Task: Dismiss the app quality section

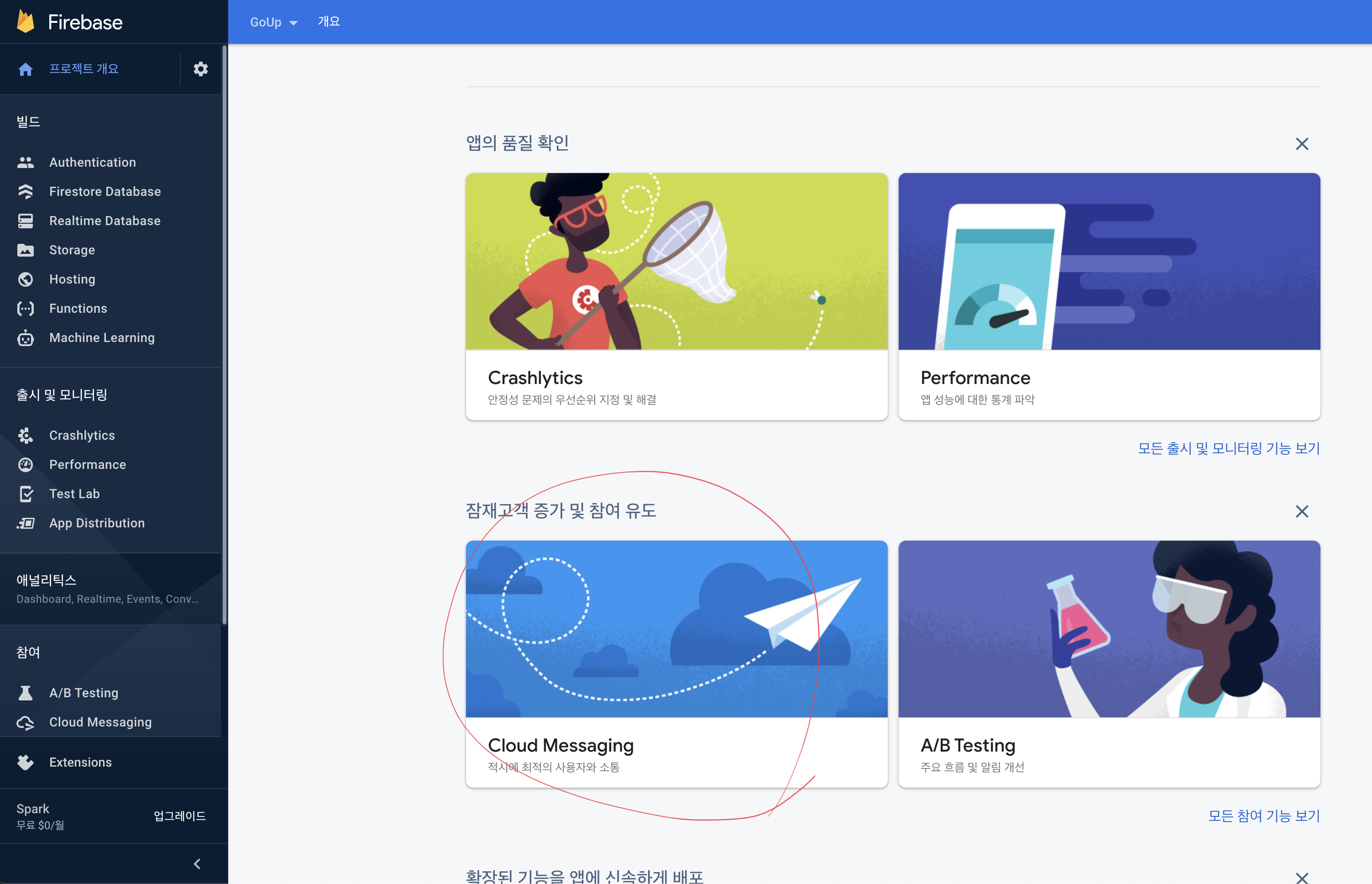Action: 1301,144
